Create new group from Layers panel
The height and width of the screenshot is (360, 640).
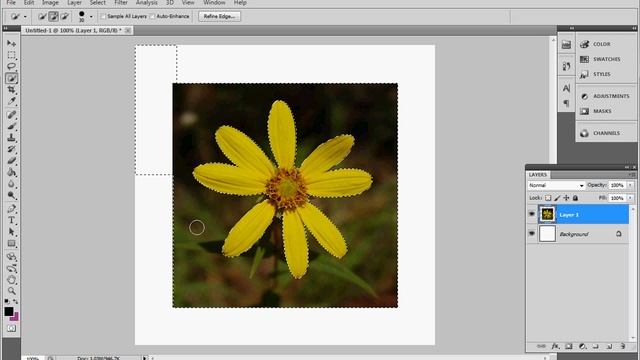(x=596, y=346)
